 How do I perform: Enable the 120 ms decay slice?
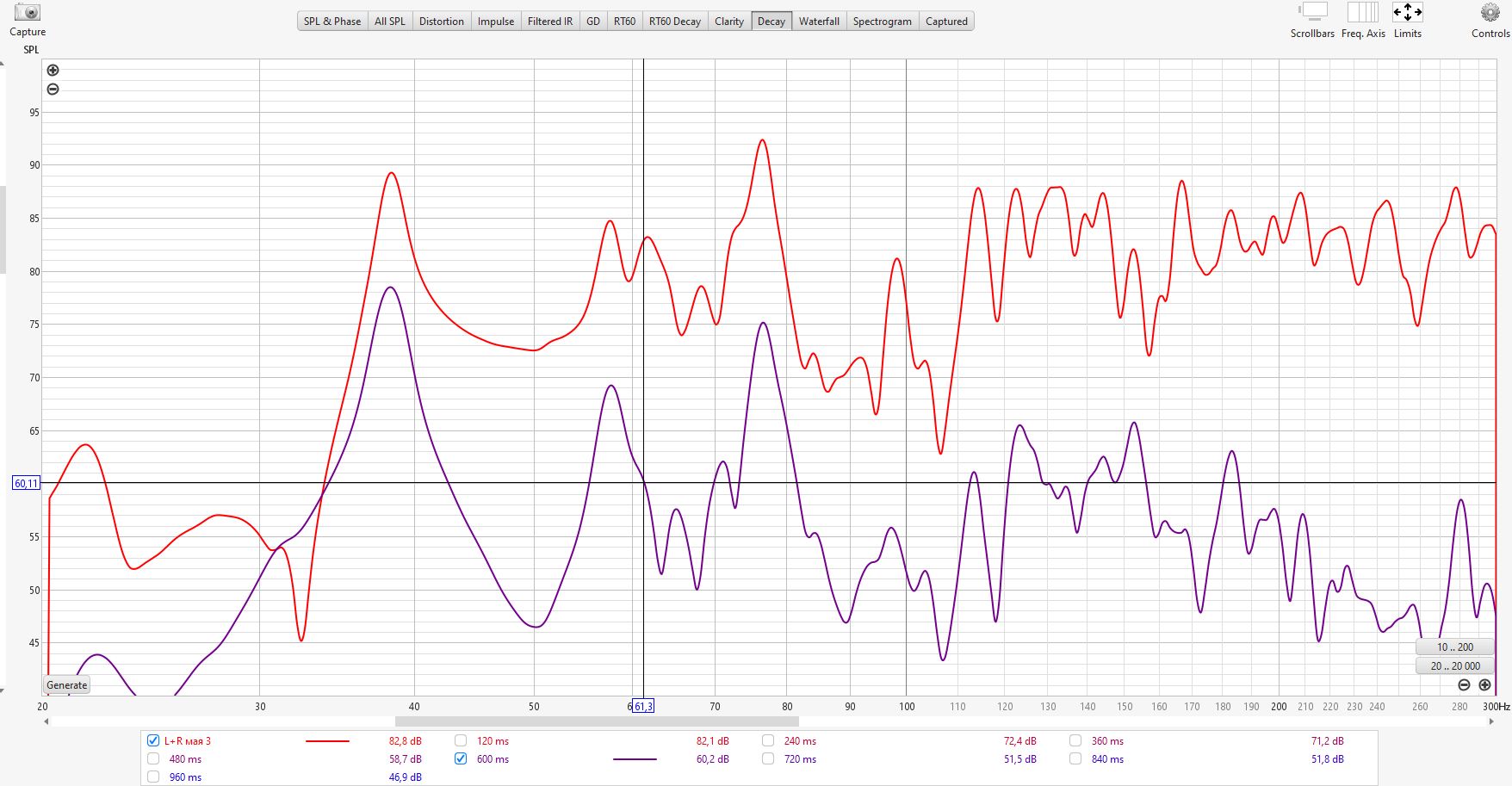461,740
